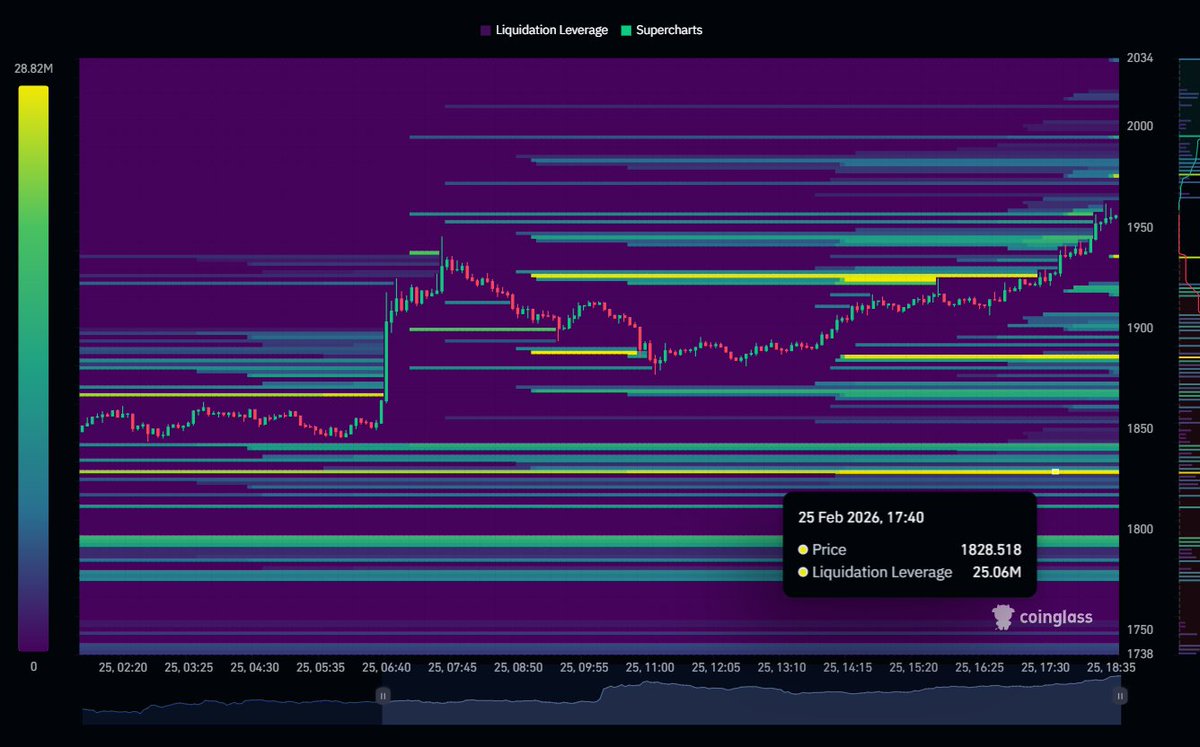Click the mini price overview chart under the time axis
1200x747 pixels.
click(601, 701)
